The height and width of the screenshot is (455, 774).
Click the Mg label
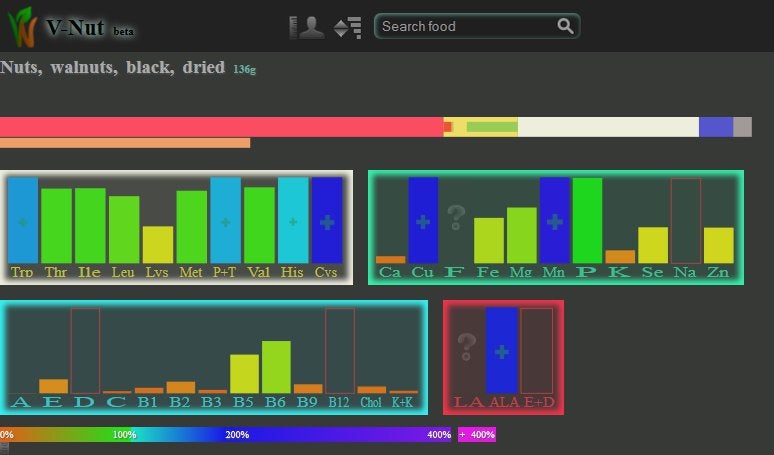521,272
